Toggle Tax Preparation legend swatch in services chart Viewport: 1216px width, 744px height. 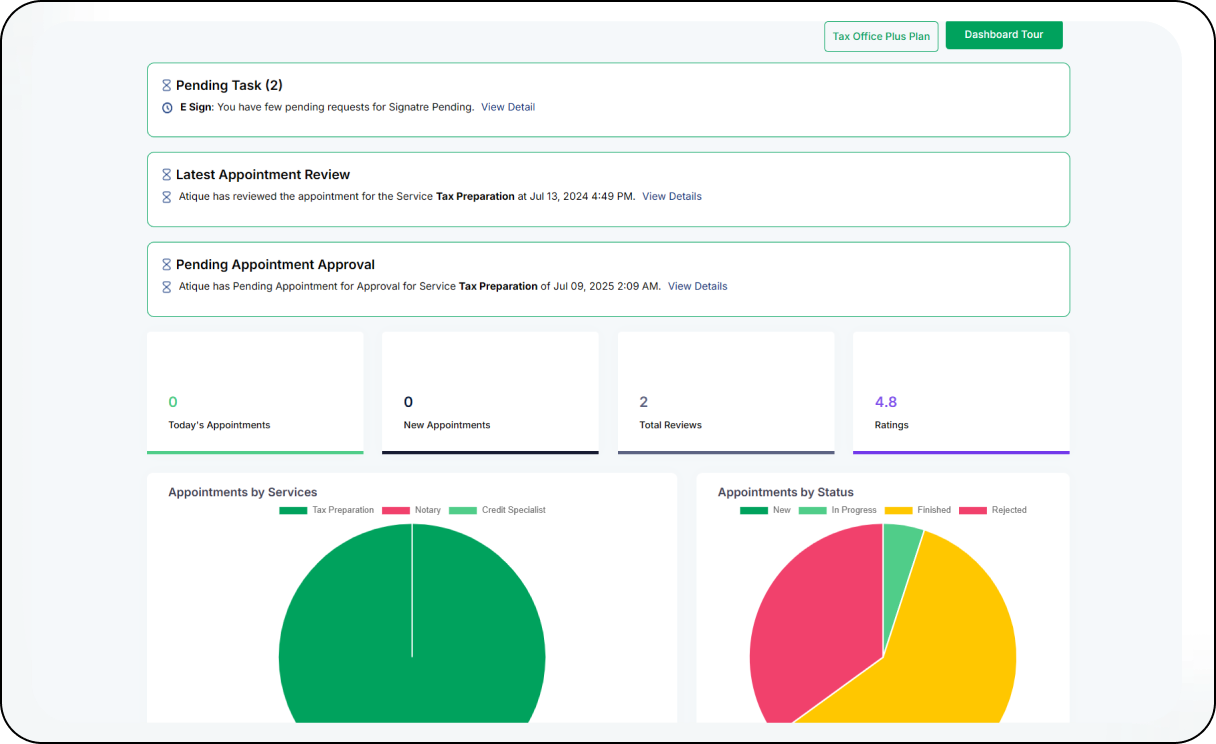(x=293, y=510)
